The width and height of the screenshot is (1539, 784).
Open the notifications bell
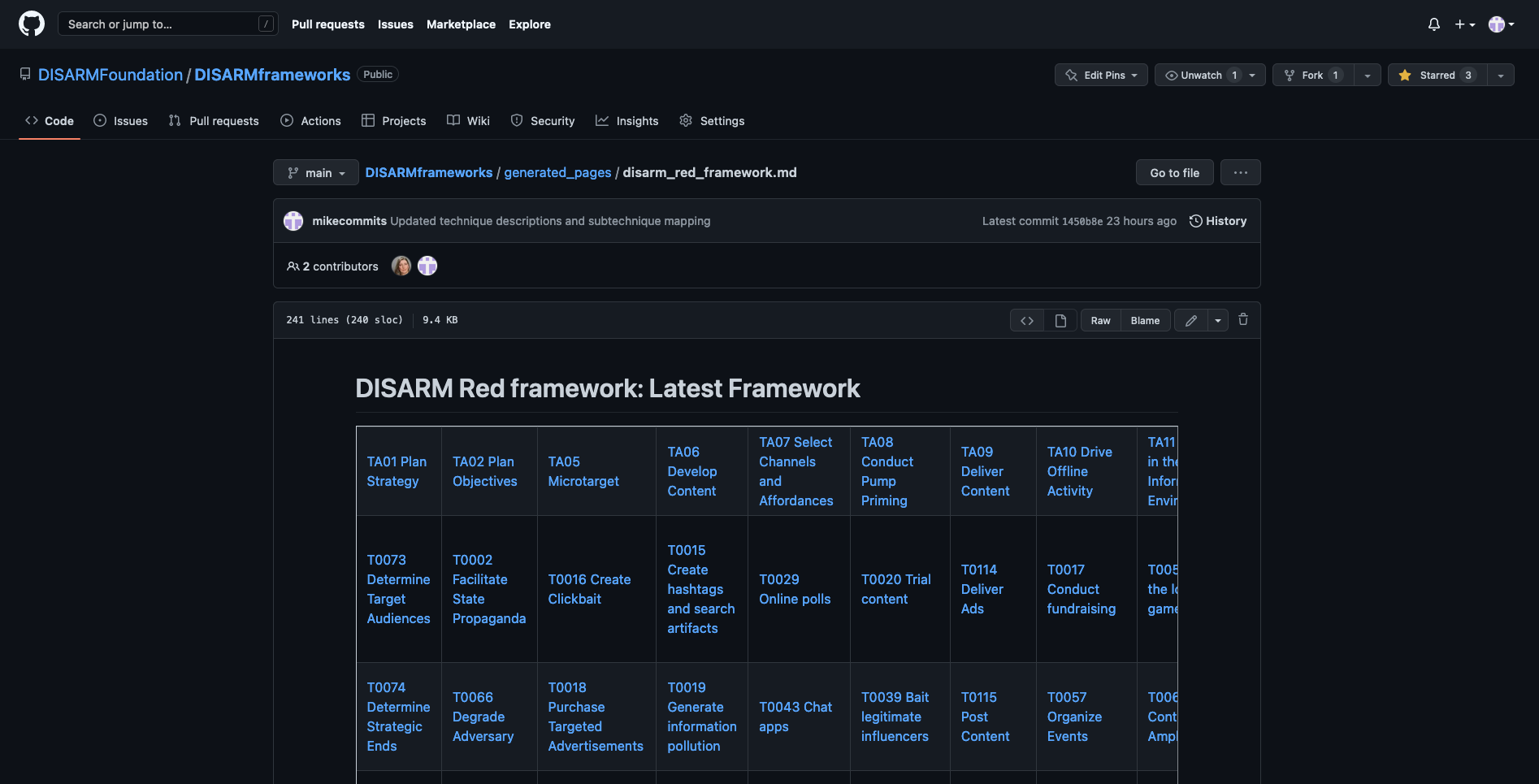pyautogui.click(x=1434, y=24)
